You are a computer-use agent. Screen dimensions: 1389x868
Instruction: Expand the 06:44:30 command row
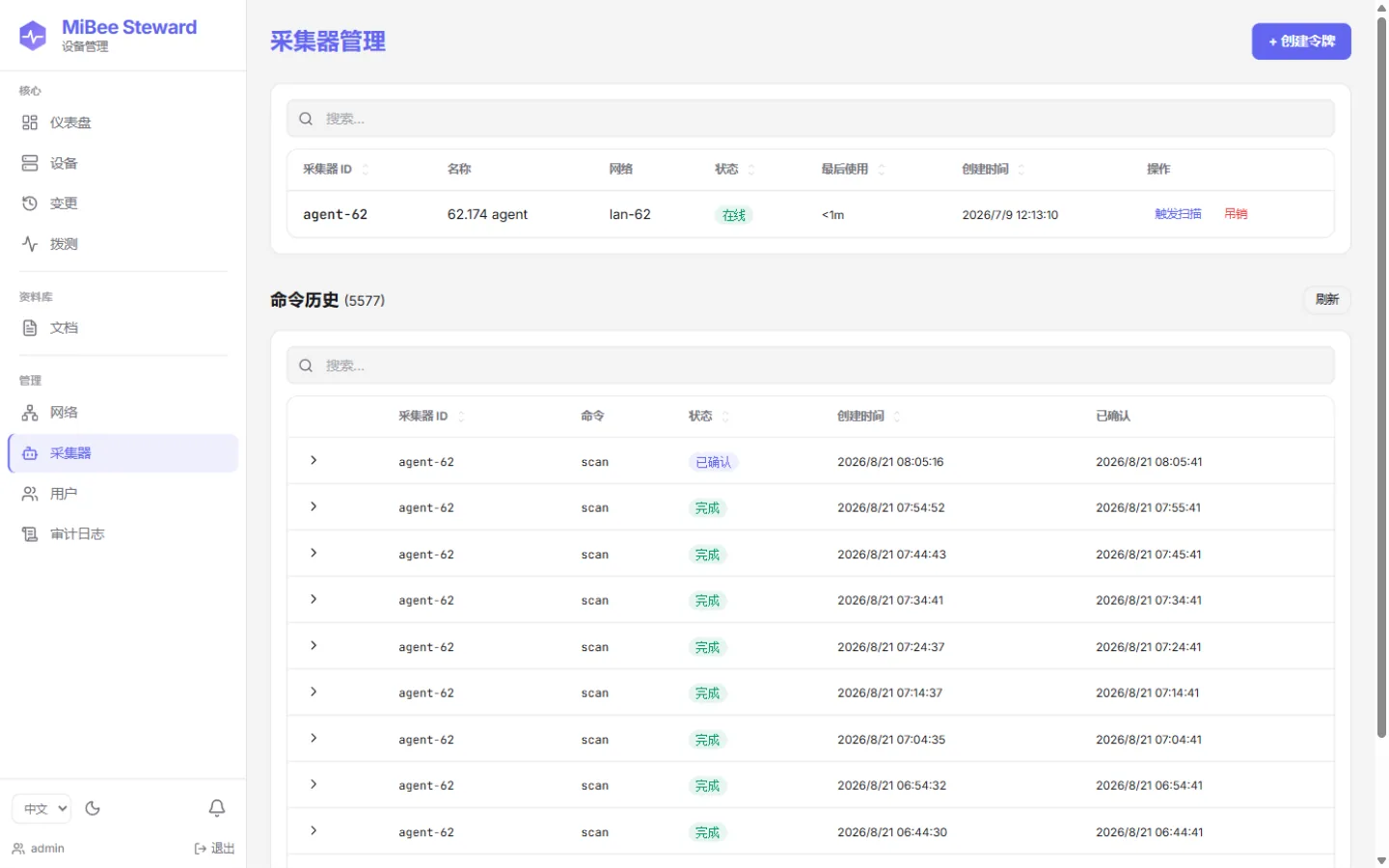pos(313,831)
